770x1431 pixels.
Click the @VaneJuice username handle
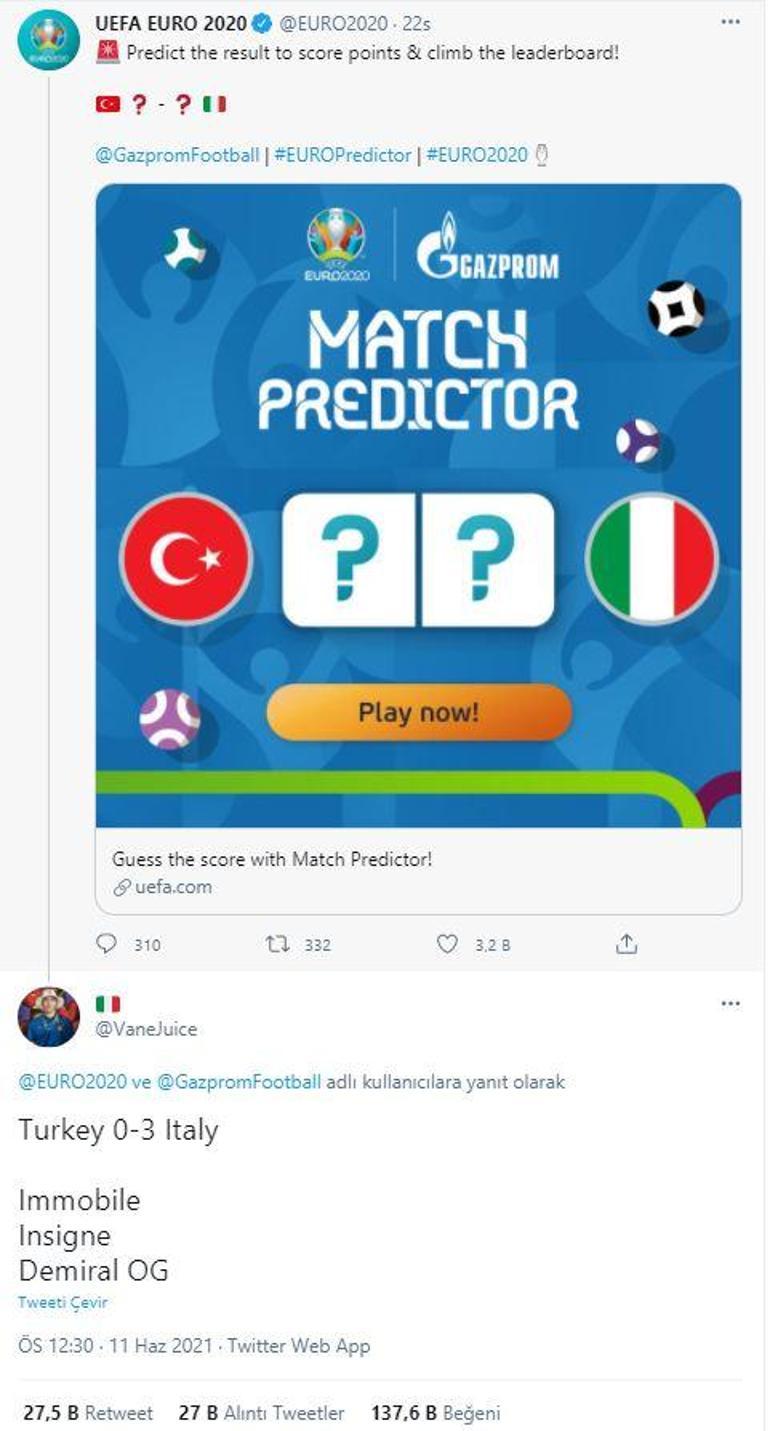146,1029
